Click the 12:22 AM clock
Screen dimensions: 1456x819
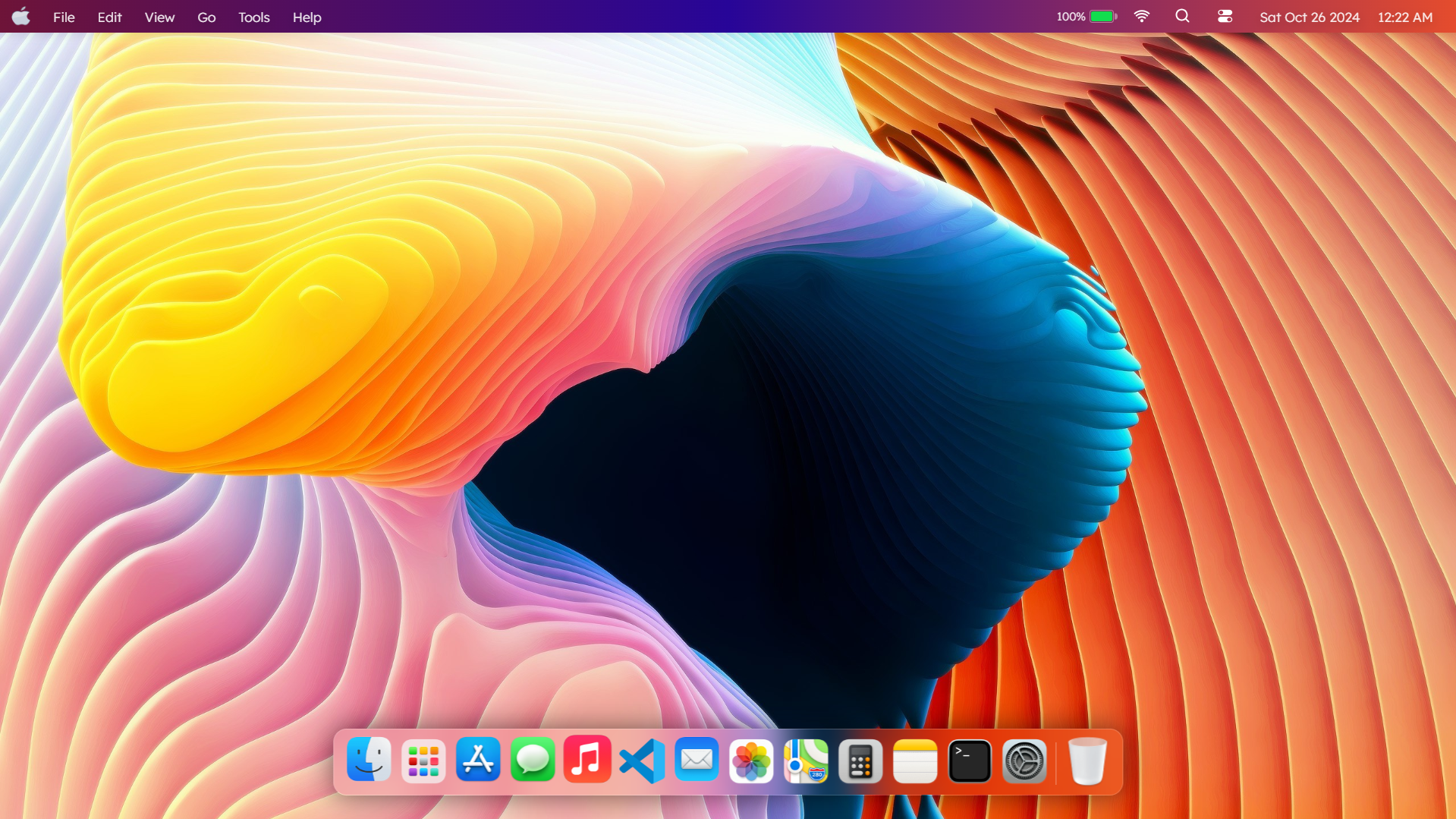click(x=1405, y=17)
